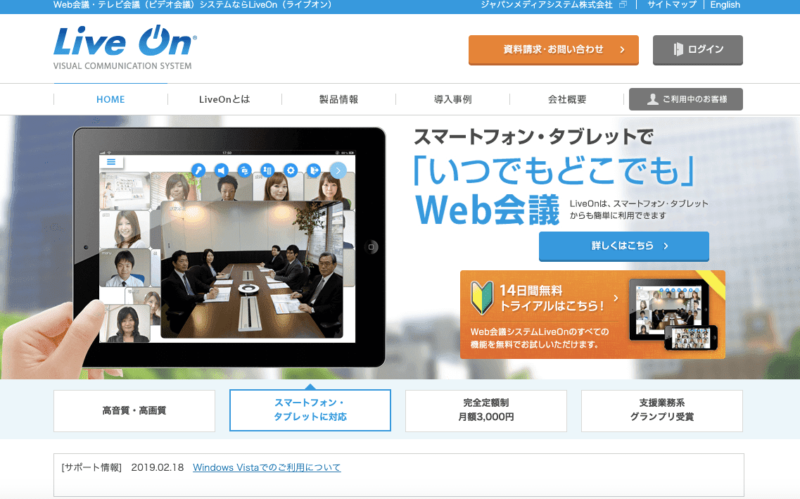
Task: Click the exit icon on tablet toolbar
Action: pyautogui.click(x=314, y=170)
